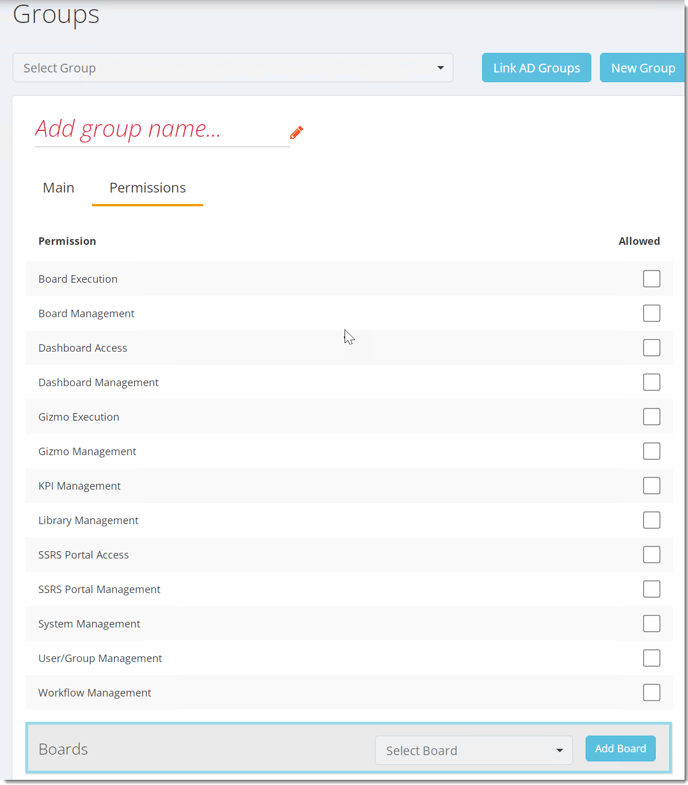The image size is (688, 785).
Task: Check the System Management permission
Action: point(651,624)
